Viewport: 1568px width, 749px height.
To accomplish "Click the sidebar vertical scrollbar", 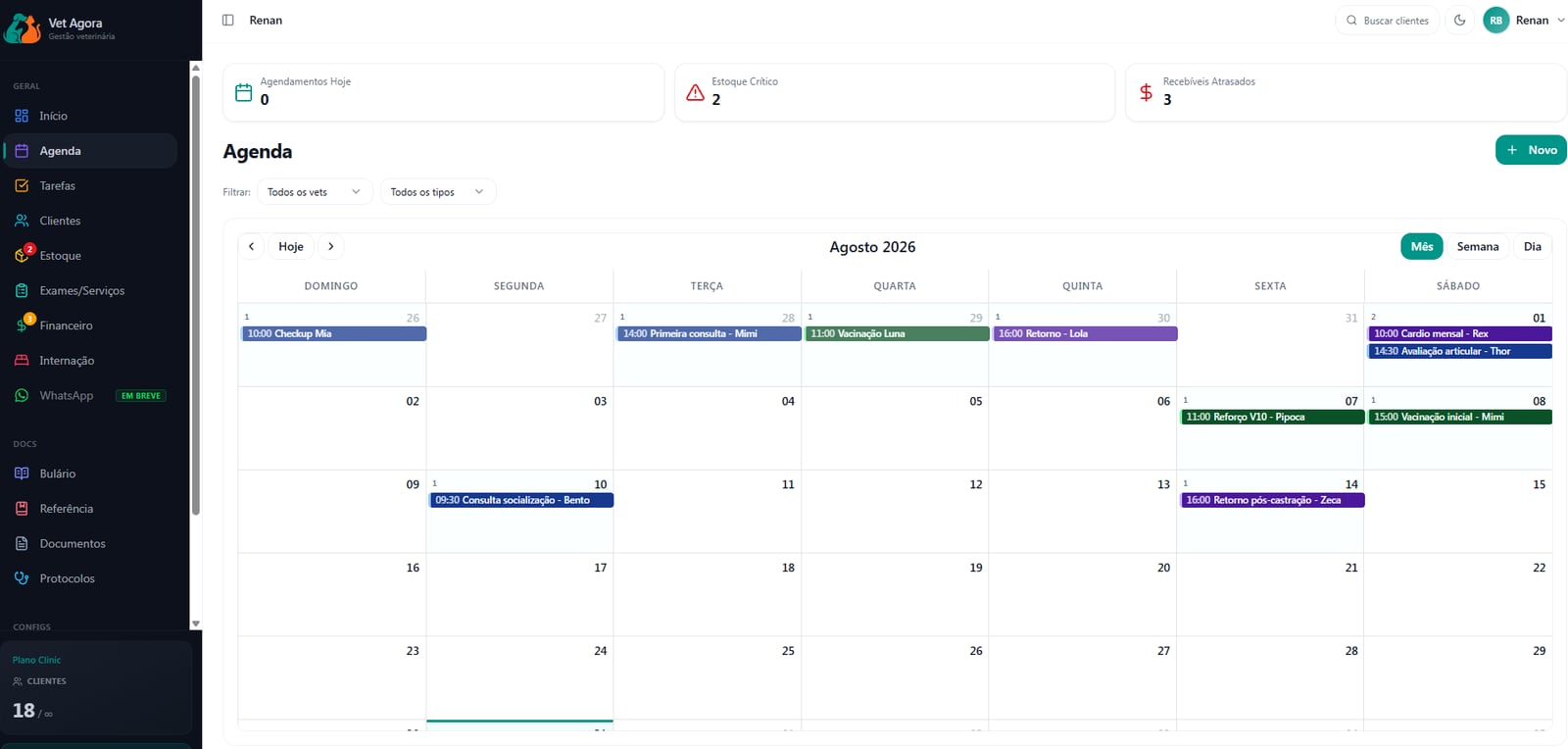I will (196, 294).
